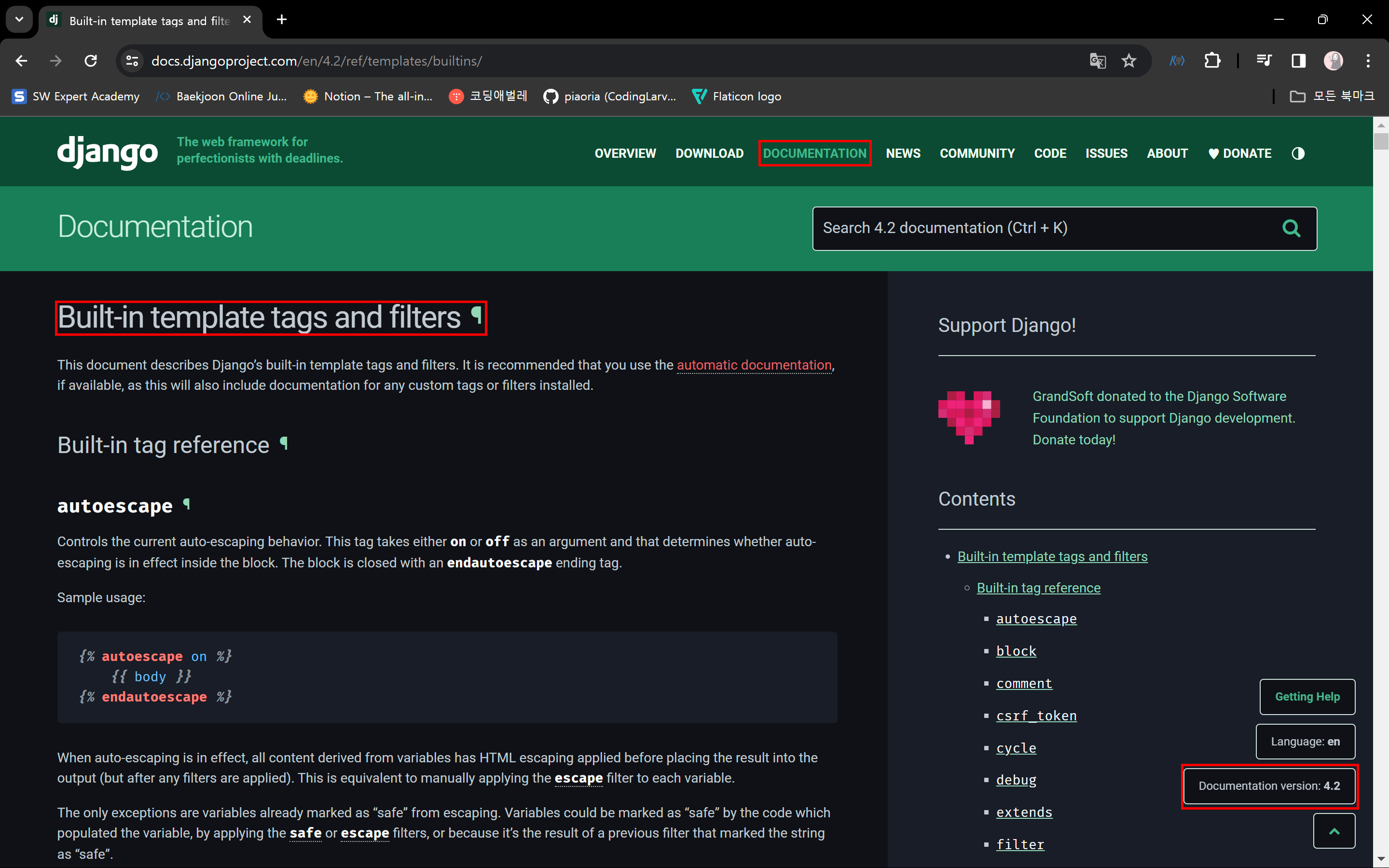This screenshot has width=1389, height=868.
Task: Open the DOCUMENTATION nav menu item
Action: tap(814, 153)
